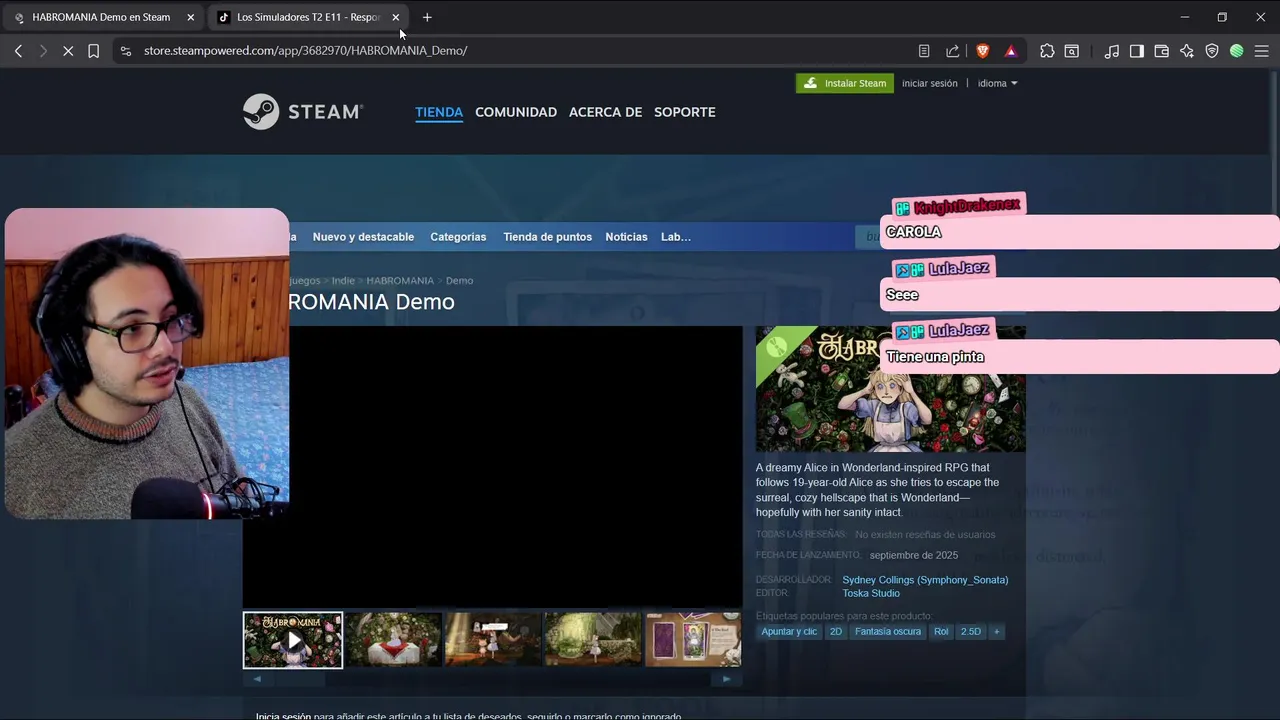
Task: Click the share page icon
Action: click(952, 51)
